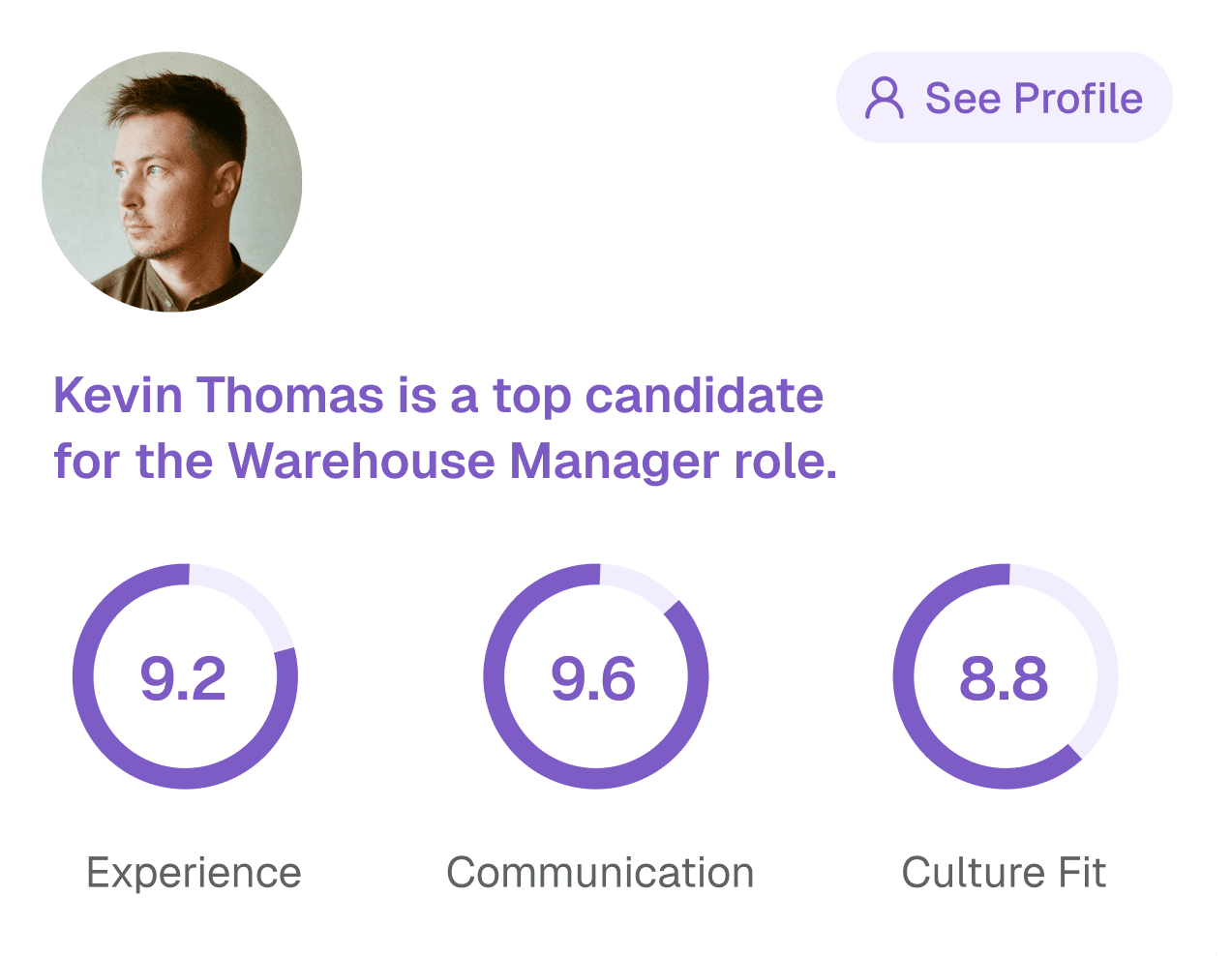Viewport: 1232px width, 956px height.
Task: Click the Communication score ring
Action: (x=596, y=676)
